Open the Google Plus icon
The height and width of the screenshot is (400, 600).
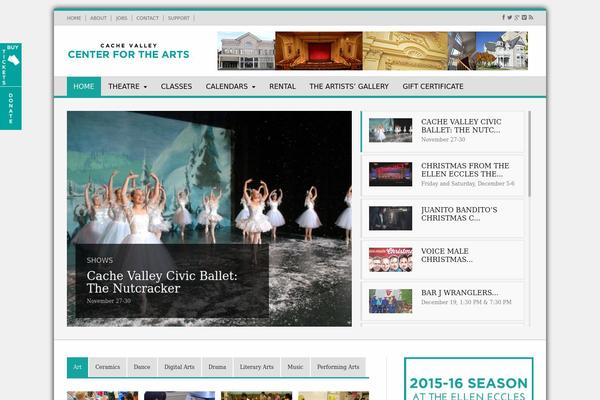(517, 18)
